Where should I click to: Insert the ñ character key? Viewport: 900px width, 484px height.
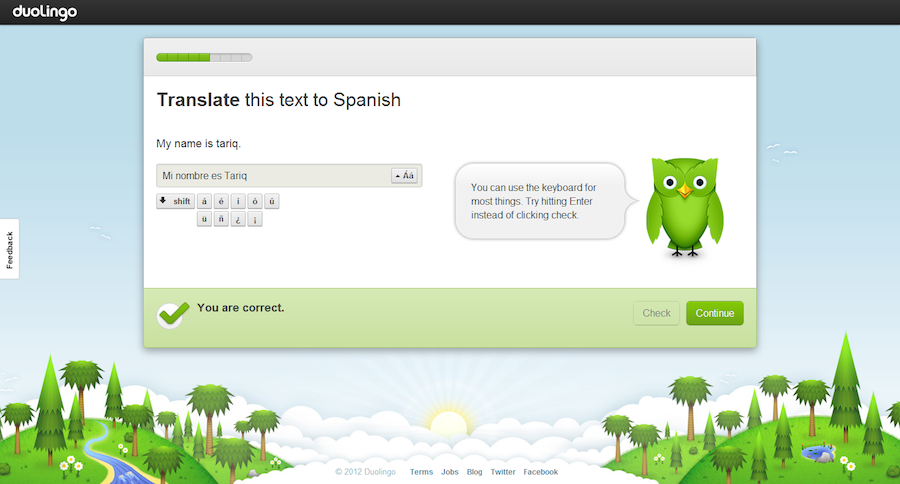tap(221, 219)
